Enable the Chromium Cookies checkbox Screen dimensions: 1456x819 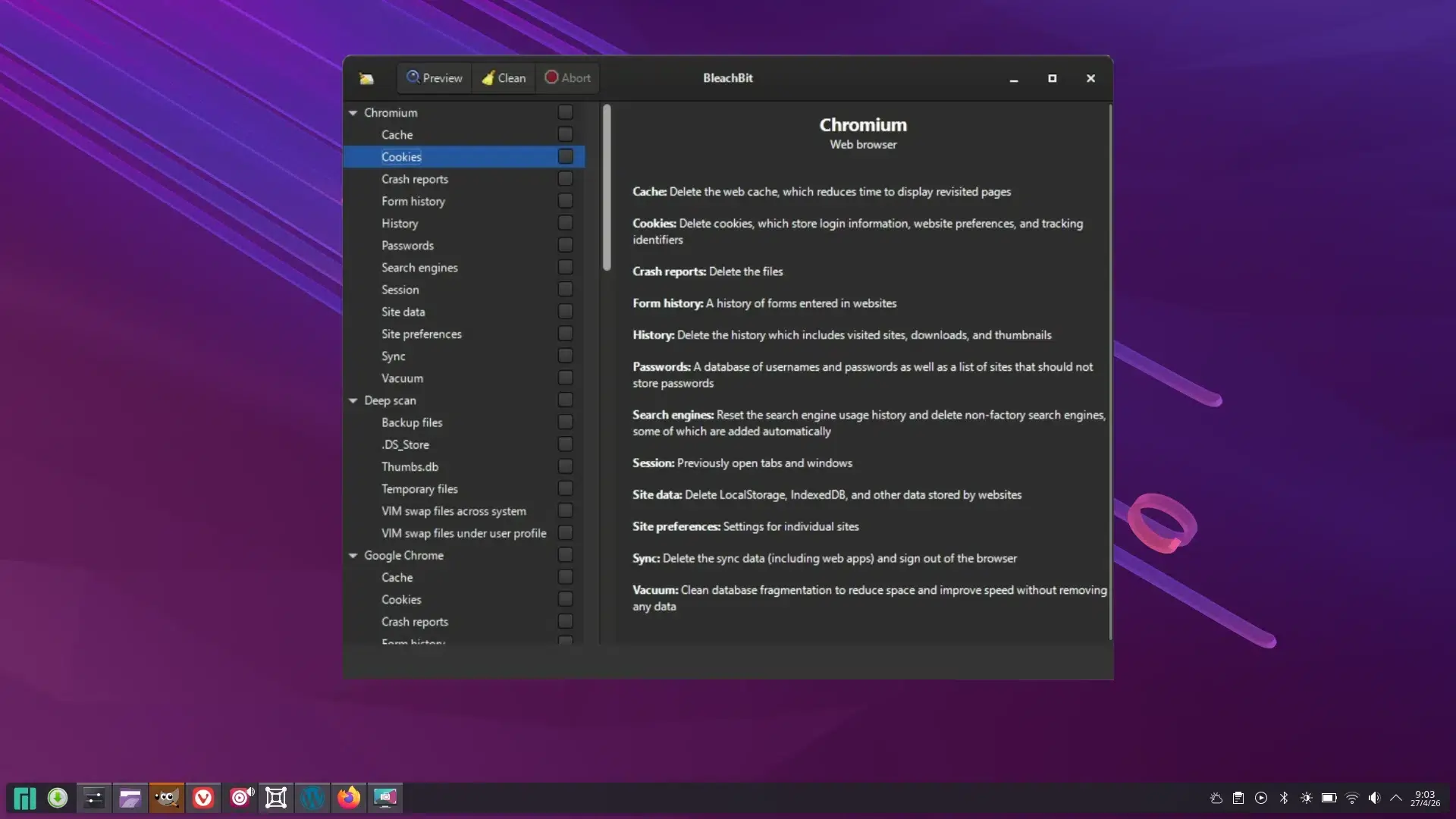(x=566, y=157)
